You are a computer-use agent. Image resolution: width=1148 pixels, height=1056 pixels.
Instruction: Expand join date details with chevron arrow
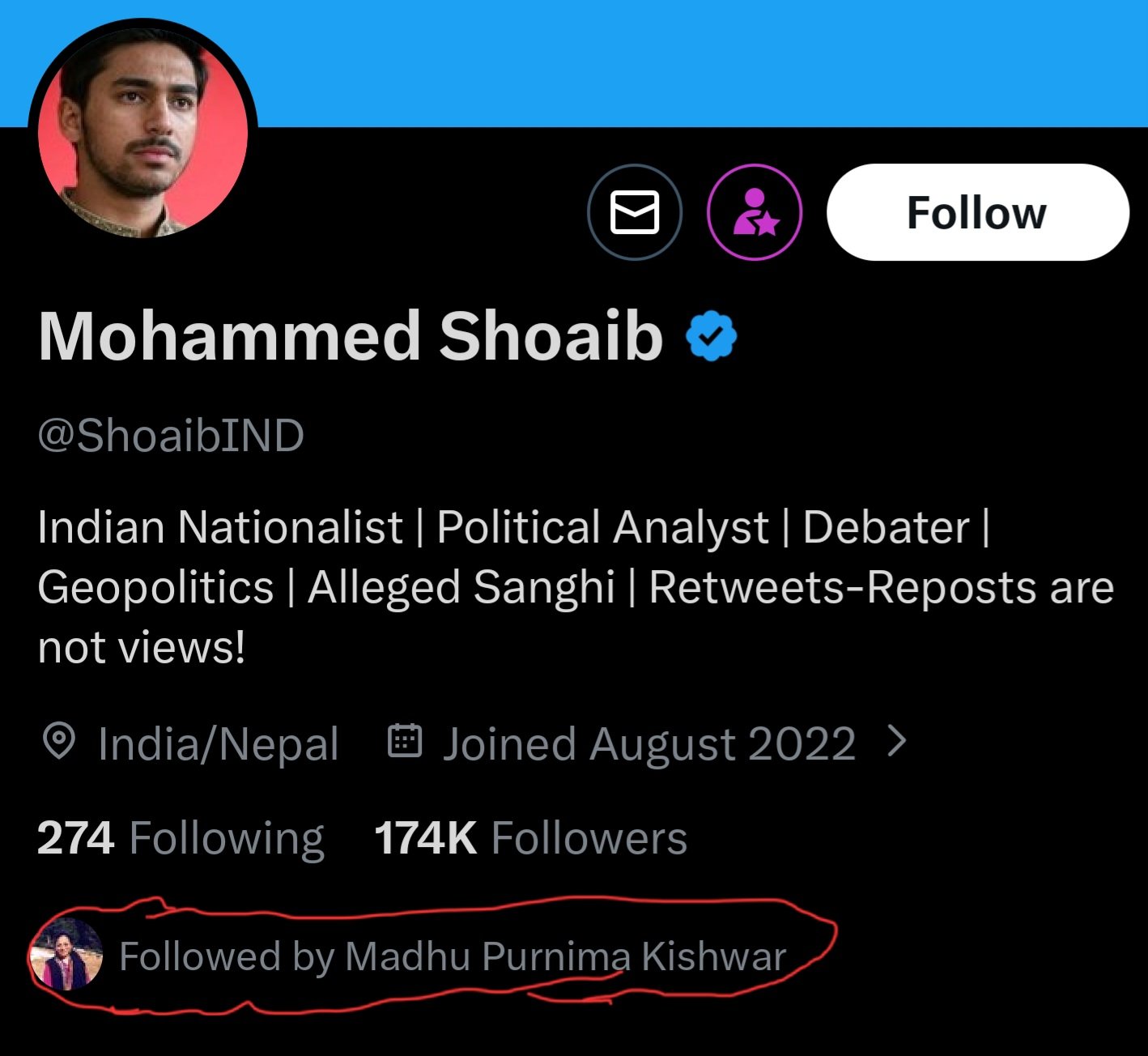(x=896, y=741)
